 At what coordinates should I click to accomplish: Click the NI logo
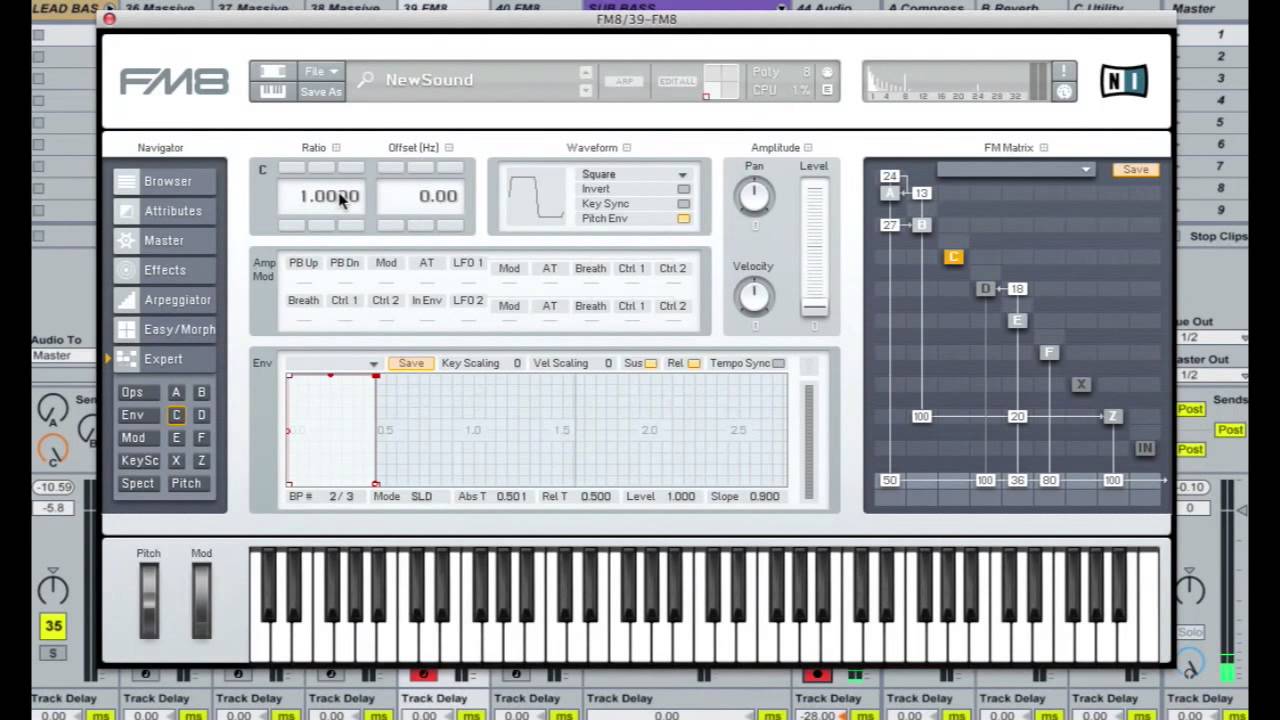click(1124, 81)
